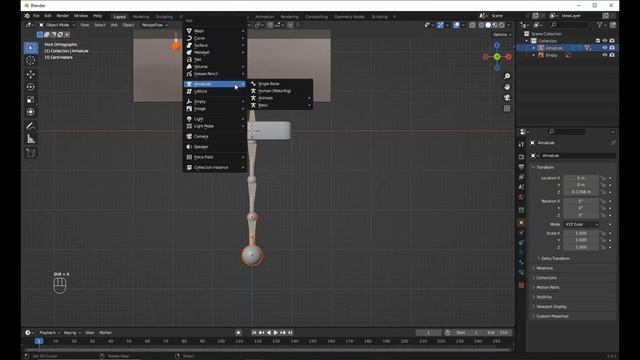The height and width of the screenshot is (360, 640).
Task: Click the Location X value field
Action: [581, 178]
